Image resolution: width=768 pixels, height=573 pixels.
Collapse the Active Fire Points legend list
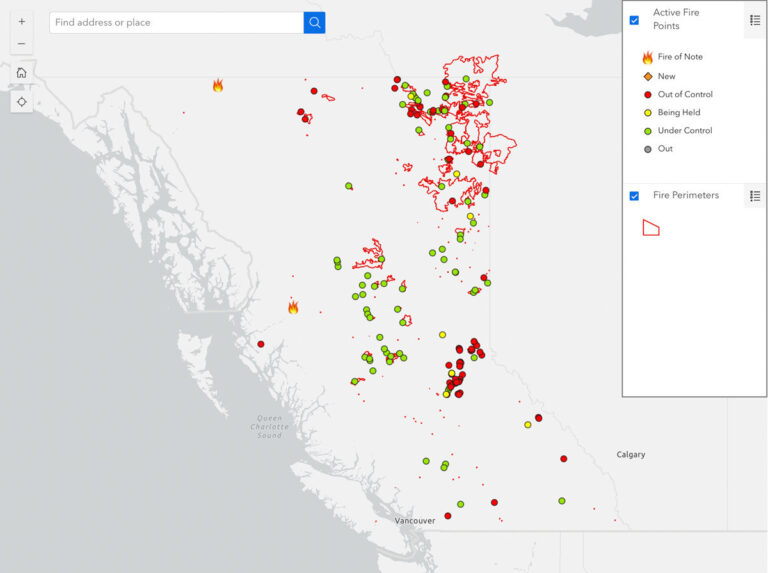pos(755,19)
